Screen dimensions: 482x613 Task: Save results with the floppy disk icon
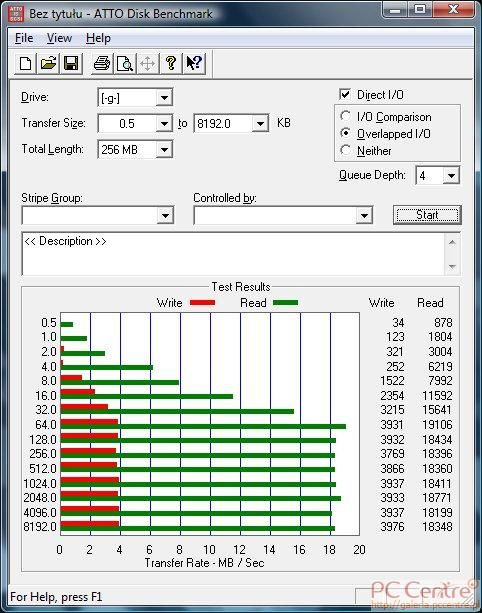coord(71,63)
